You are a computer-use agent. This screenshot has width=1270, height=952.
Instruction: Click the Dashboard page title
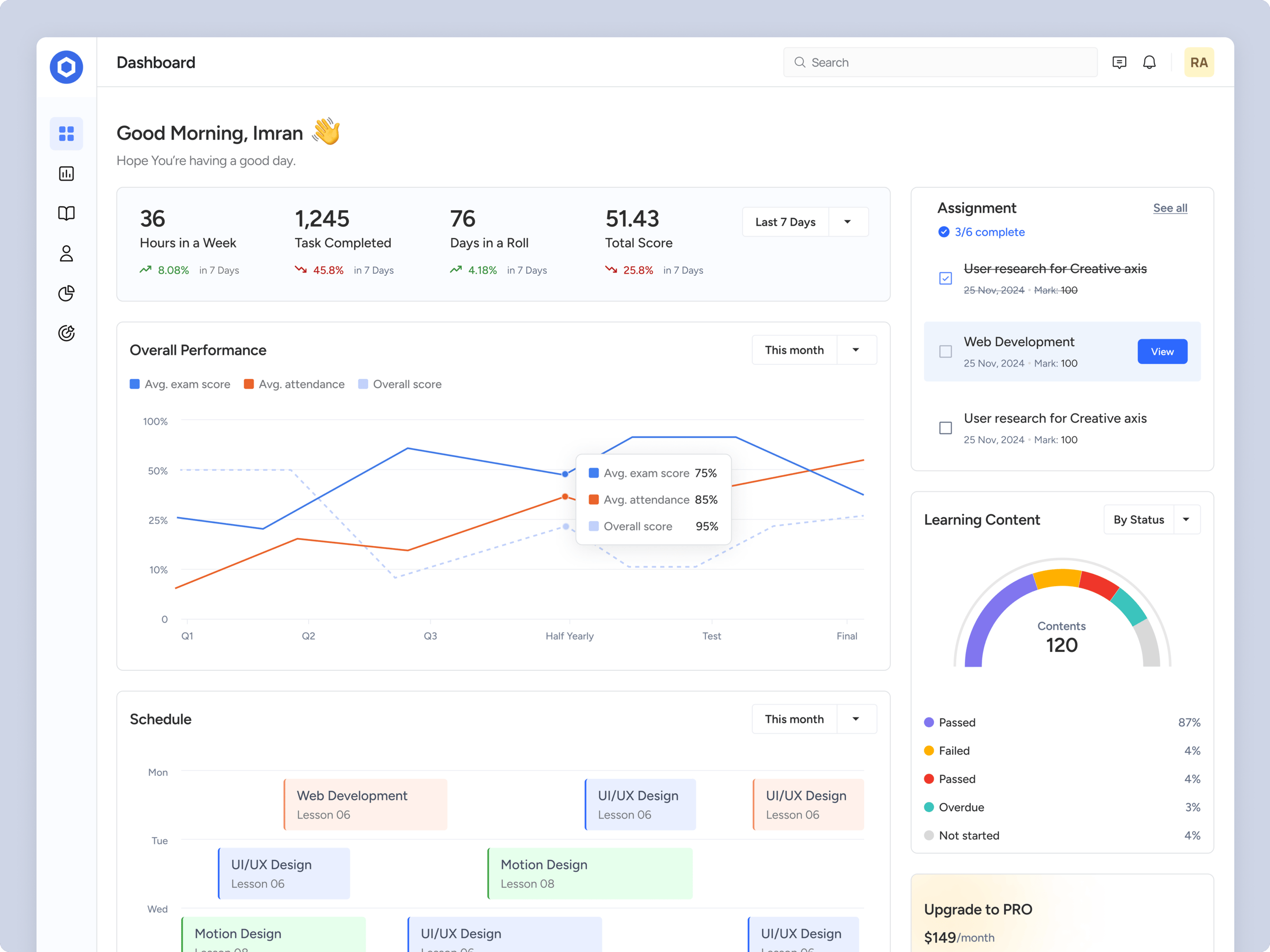pyautogui.click(x=156, y=62)
